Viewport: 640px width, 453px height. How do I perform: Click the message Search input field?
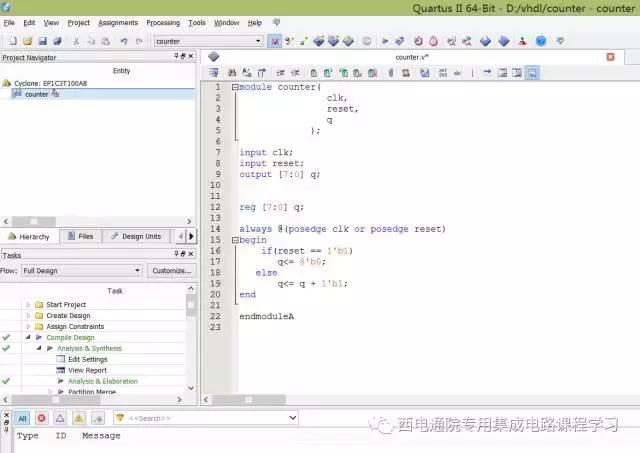[x=206, y=418]
